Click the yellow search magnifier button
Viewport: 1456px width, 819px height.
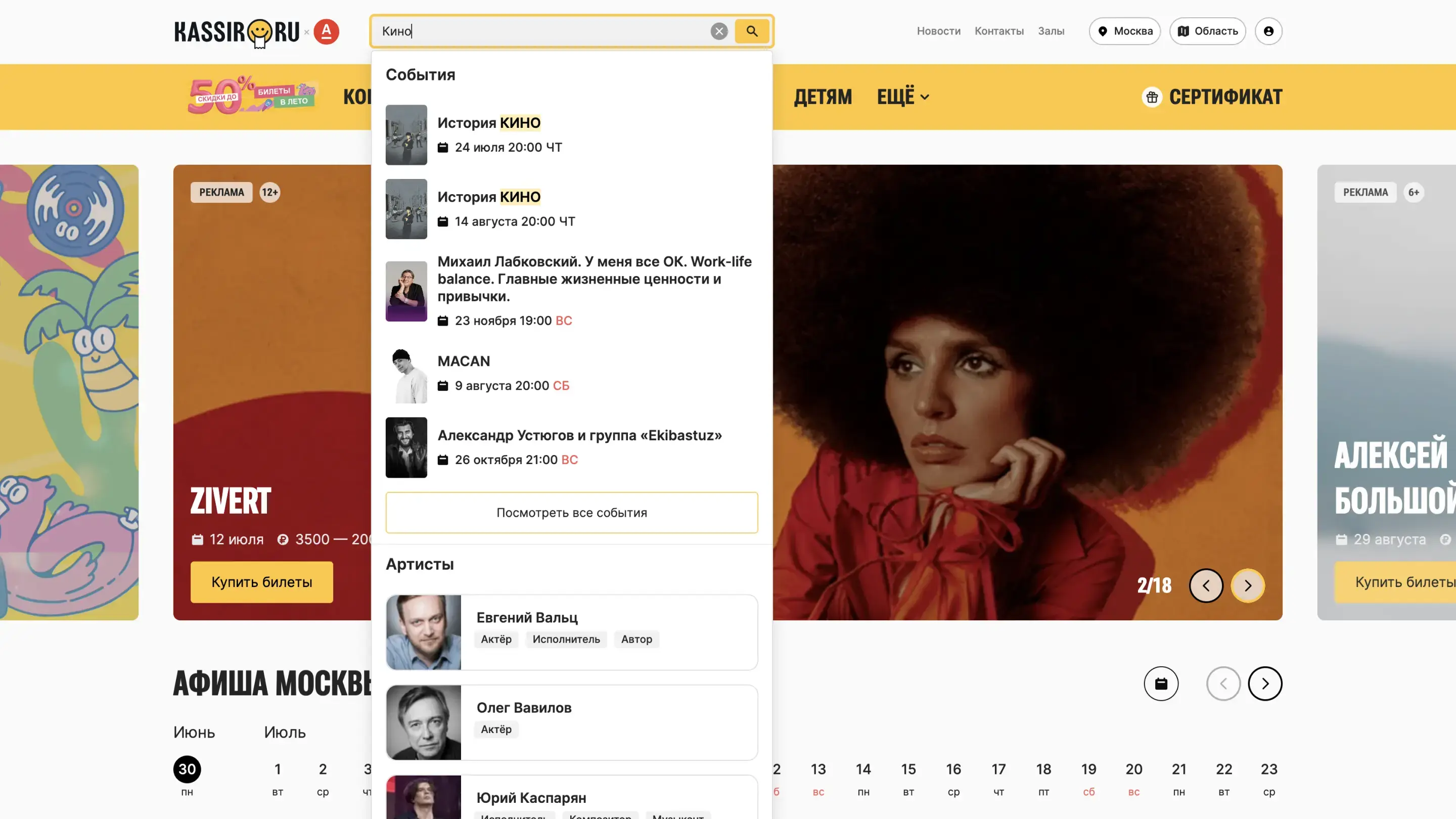coord(752,31)
